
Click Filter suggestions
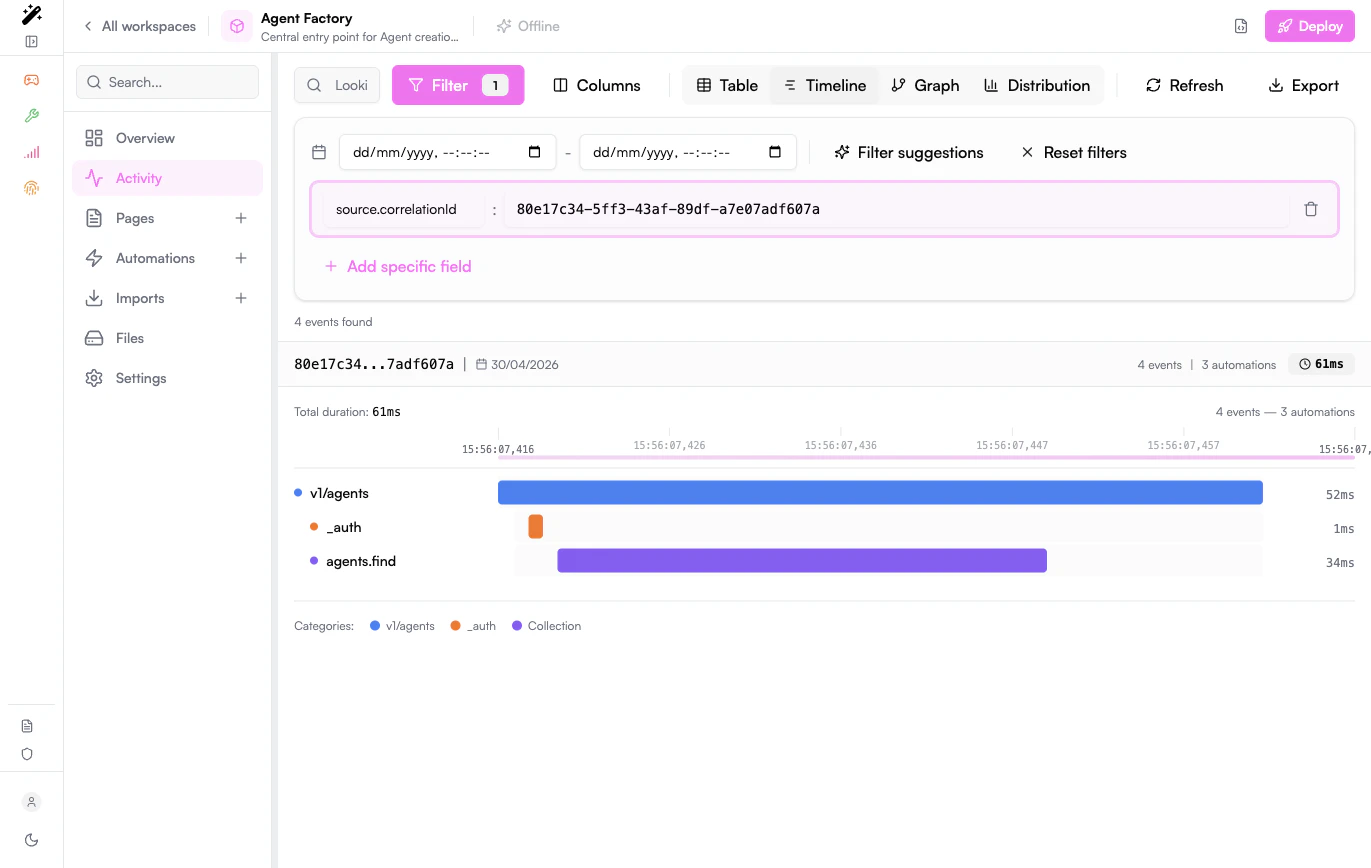pos(909,152)
